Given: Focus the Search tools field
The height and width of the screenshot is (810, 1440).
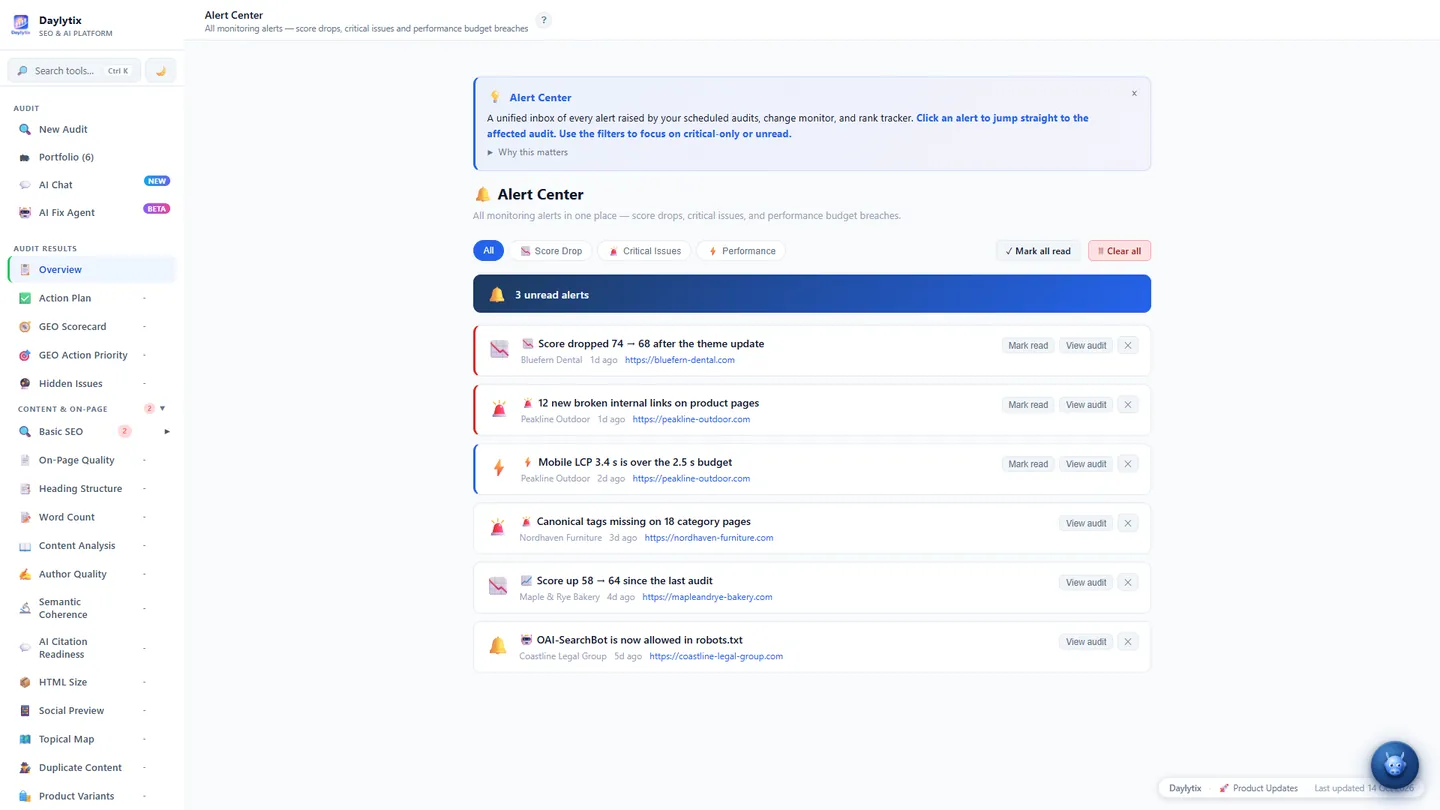Looking at the screenshot, I should point(74,71).
